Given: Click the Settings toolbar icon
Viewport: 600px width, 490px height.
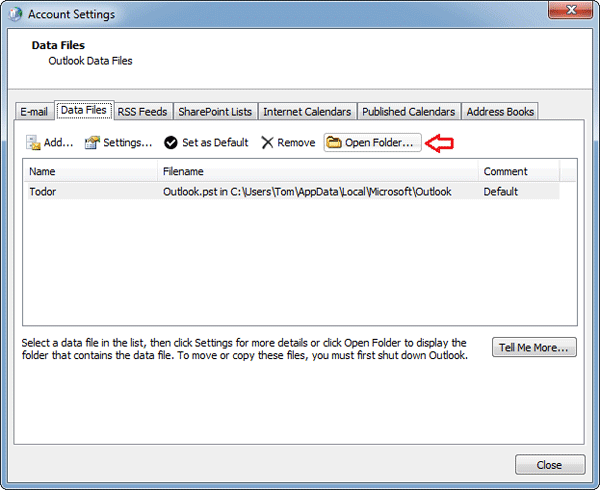Looking at the screenshot, I should tap(92, 143).
